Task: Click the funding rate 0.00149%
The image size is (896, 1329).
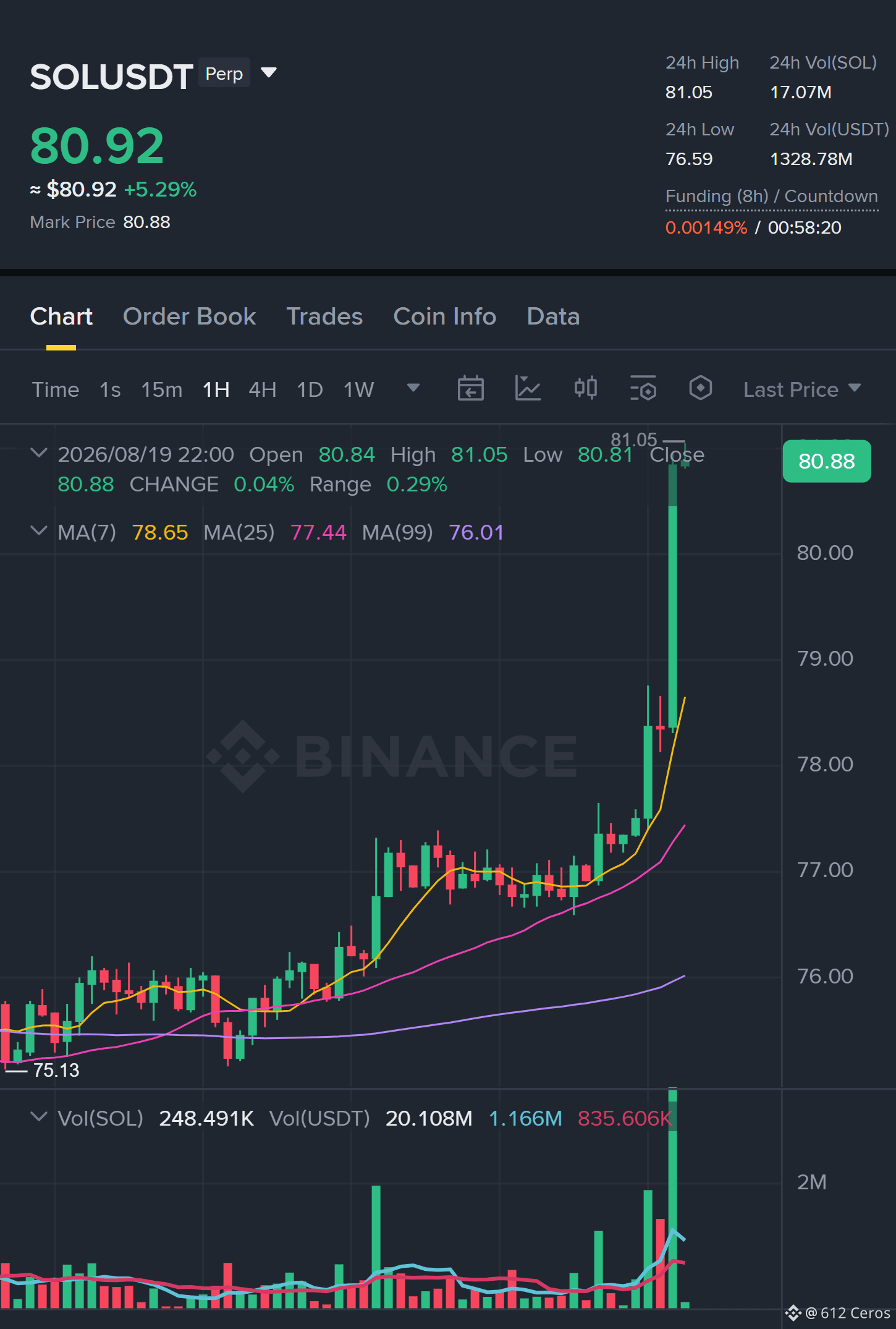Action: pyautogui.click(x=706, y=227)
